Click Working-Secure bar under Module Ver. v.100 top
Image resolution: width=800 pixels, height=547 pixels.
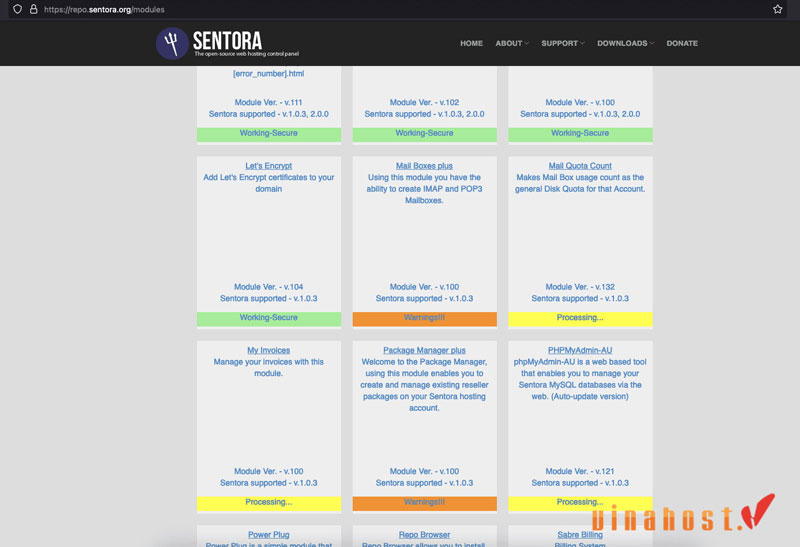coord(580,134)
